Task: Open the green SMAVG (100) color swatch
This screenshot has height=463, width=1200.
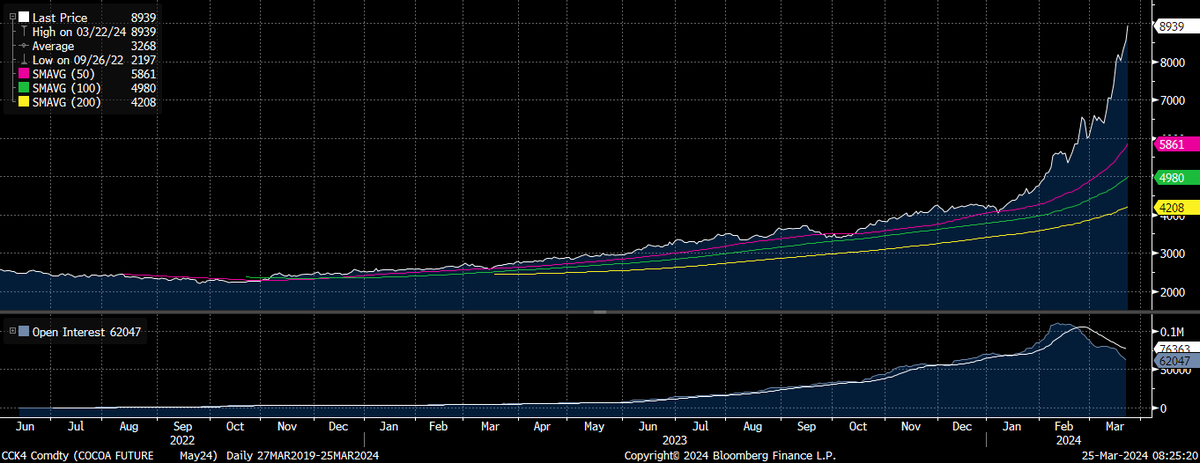Action: point(24,88)
